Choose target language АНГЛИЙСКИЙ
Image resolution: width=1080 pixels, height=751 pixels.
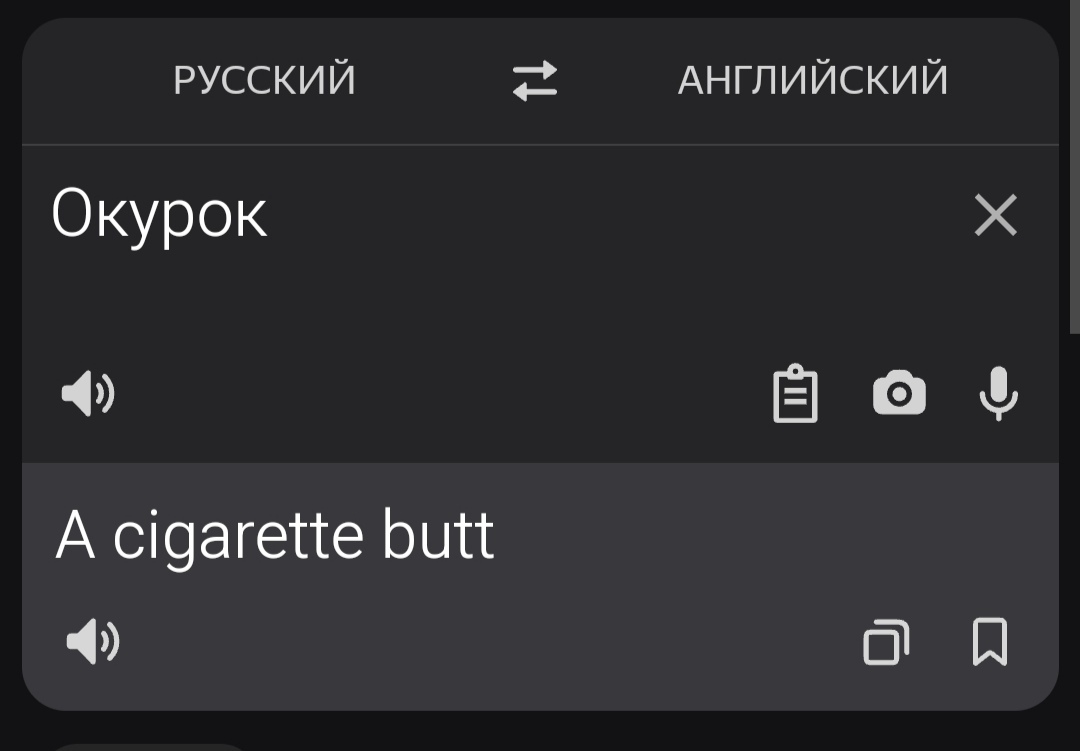[x=813, y=80]
